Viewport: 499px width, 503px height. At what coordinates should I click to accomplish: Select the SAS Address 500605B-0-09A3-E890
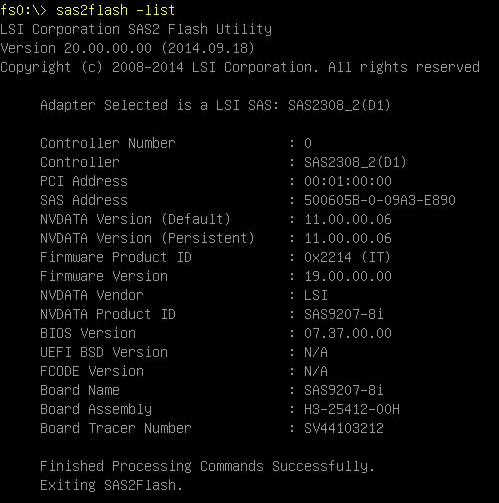pos(380,200)
